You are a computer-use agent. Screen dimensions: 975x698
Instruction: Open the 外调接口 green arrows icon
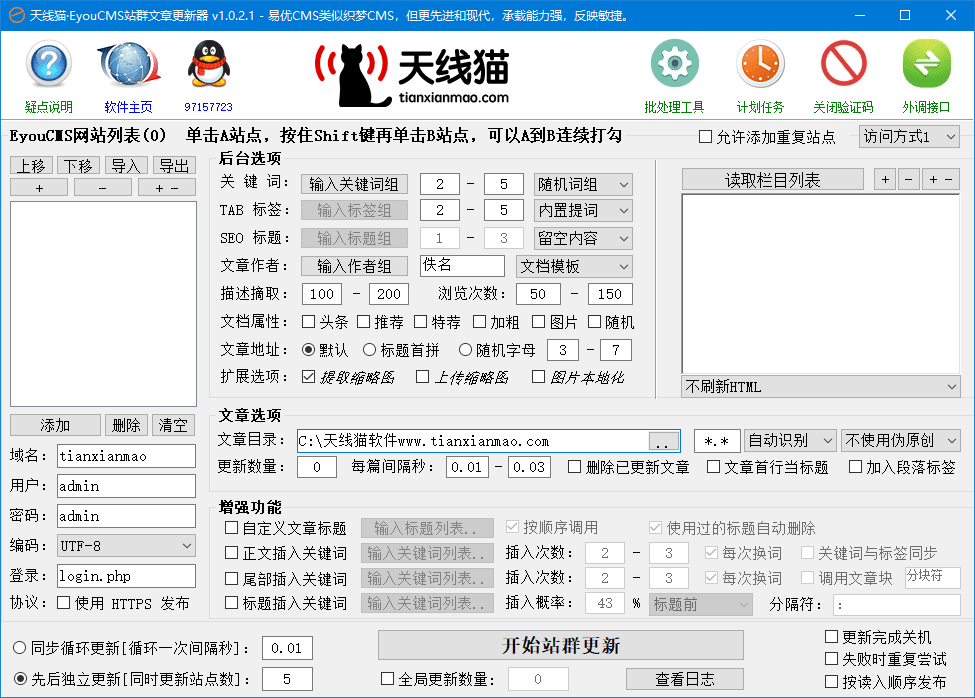point(926,63)
